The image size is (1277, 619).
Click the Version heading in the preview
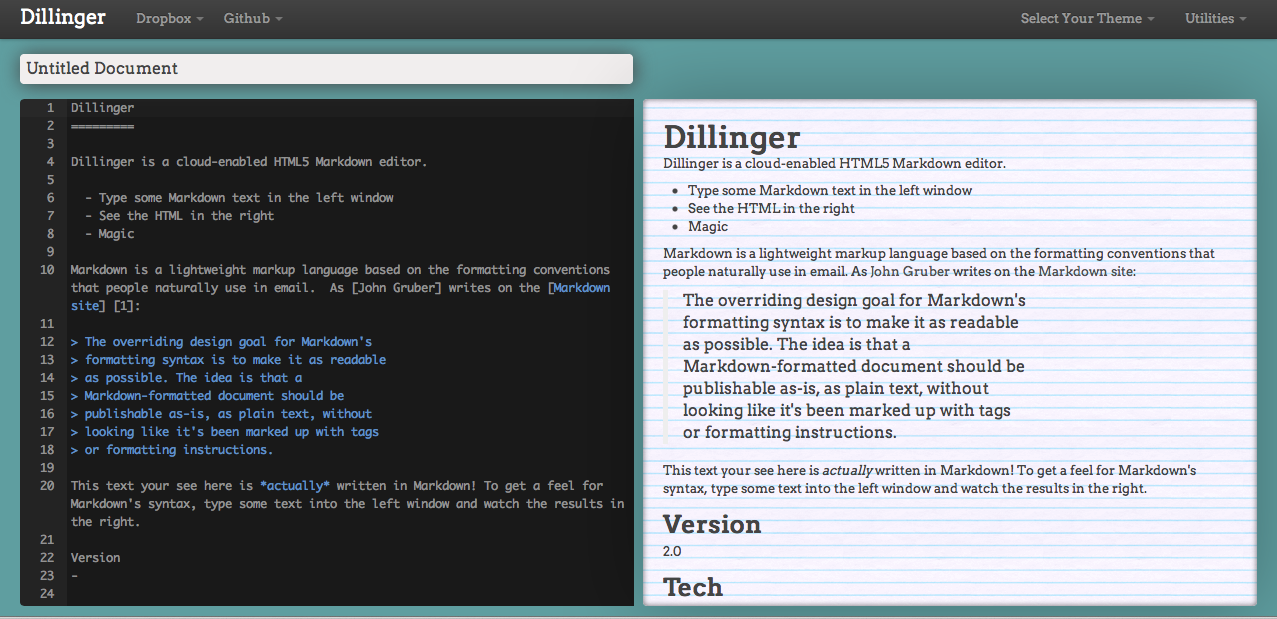(x=712, y=524)
